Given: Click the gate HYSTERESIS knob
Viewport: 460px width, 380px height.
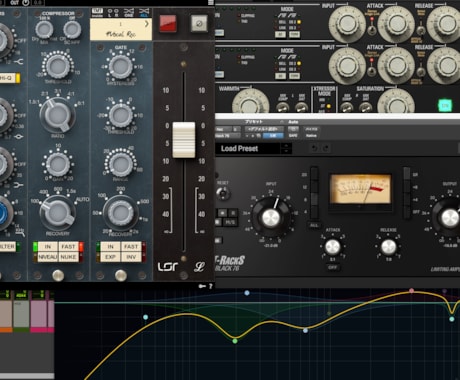Looking at the screenshot, I should click(x=121, y=67).
